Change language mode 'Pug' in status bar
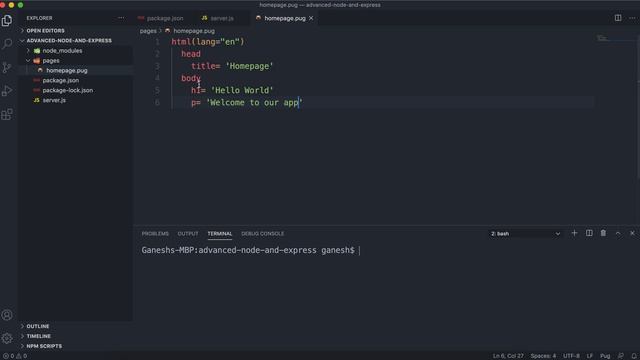Viewport: 640px width, 360px height. pyautogui.click(x=605, y=356)
